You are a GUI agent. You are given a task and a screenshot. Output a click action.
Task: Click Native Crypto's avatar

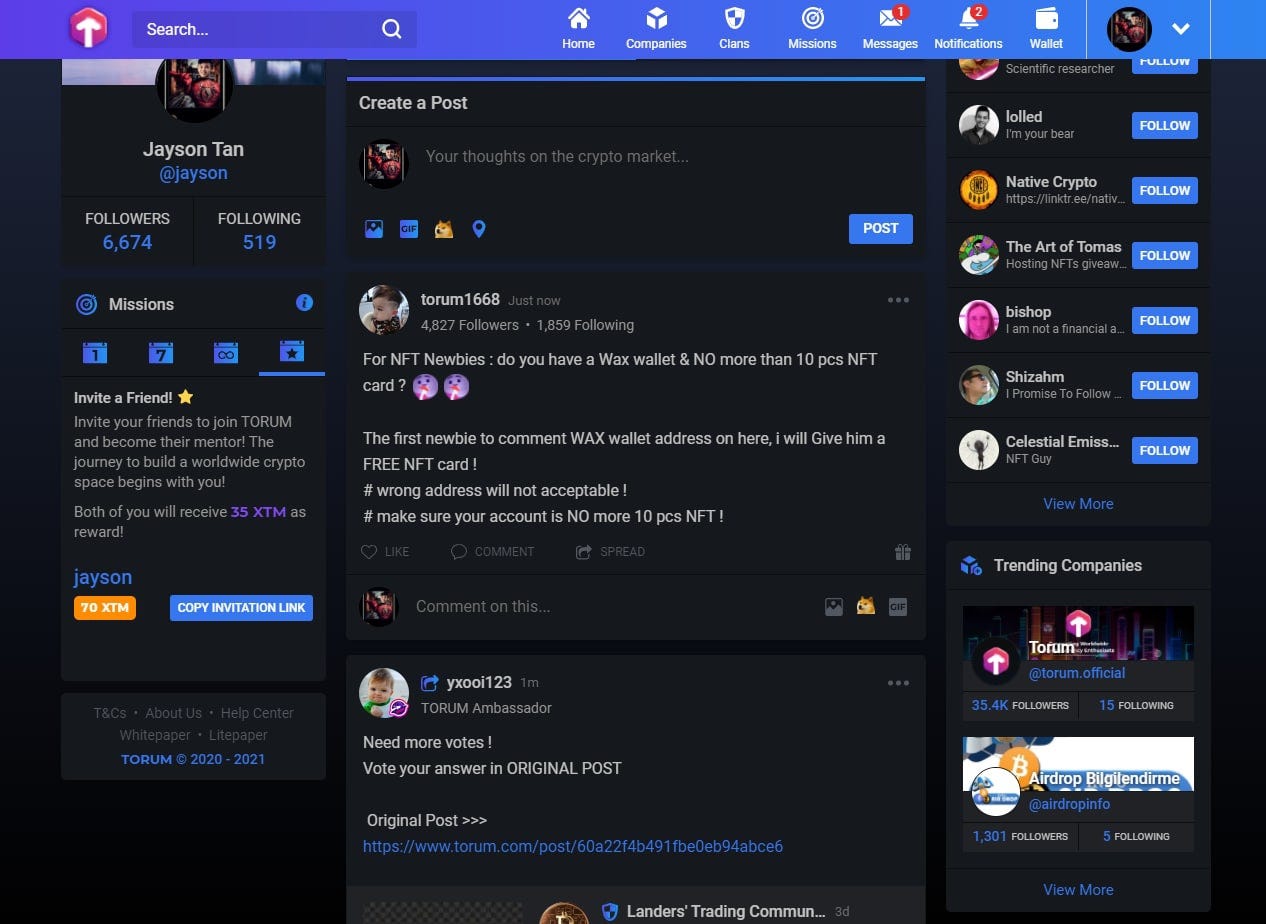(x=979, y=190)
